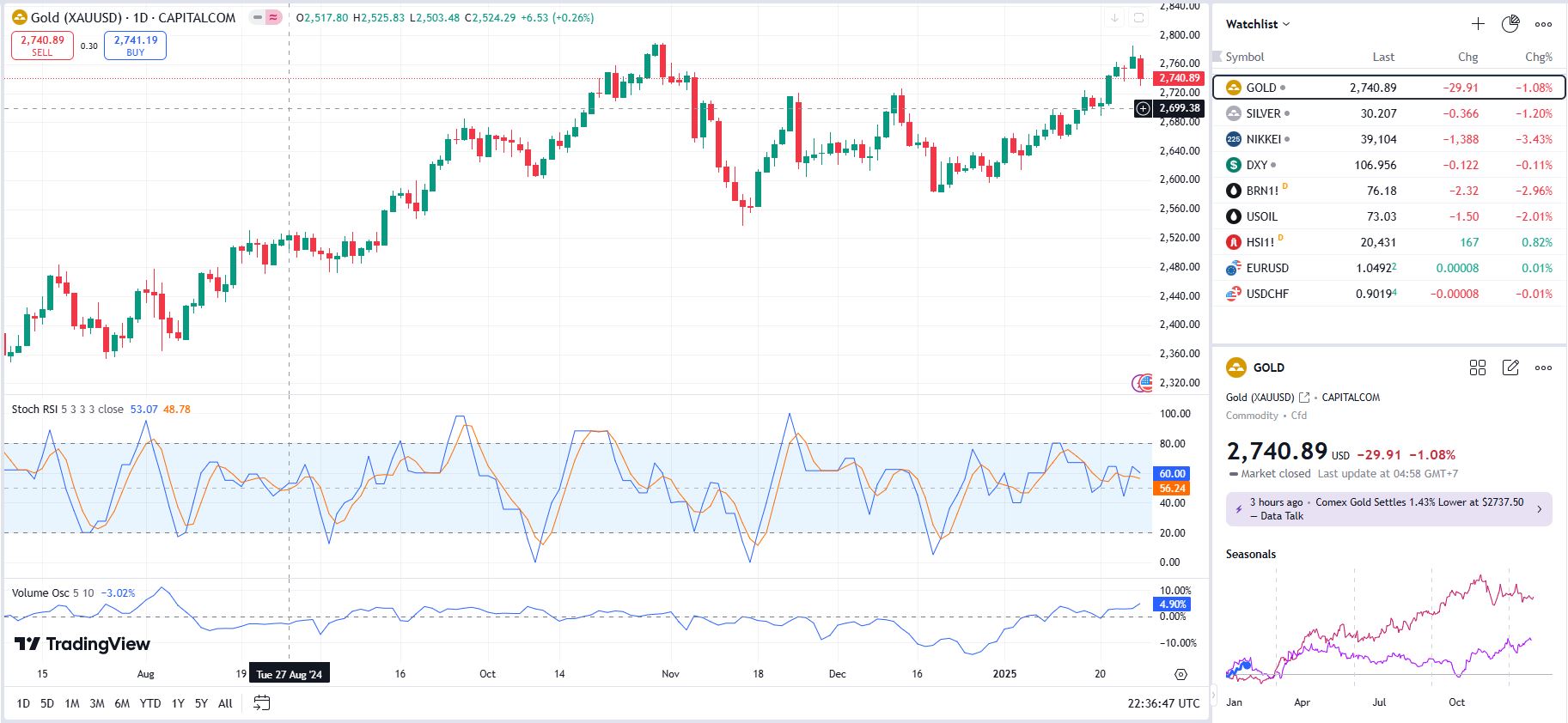Toggle the gray dash button beside symbol title
The width and height of the screenshot is (1568, 723).
click(258, 17)
